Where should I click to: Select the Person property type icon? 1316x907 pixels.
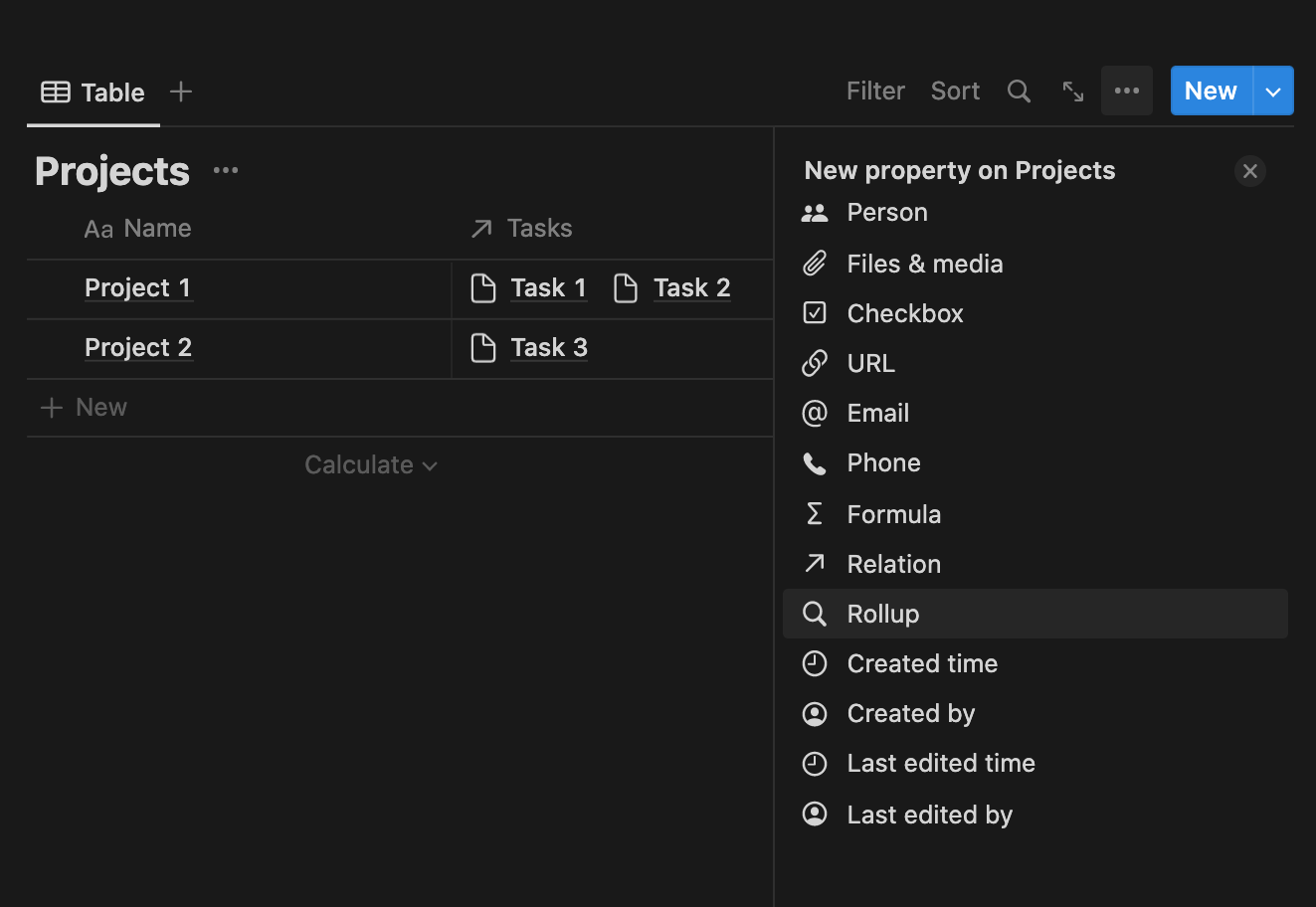(x=815, y=212)
